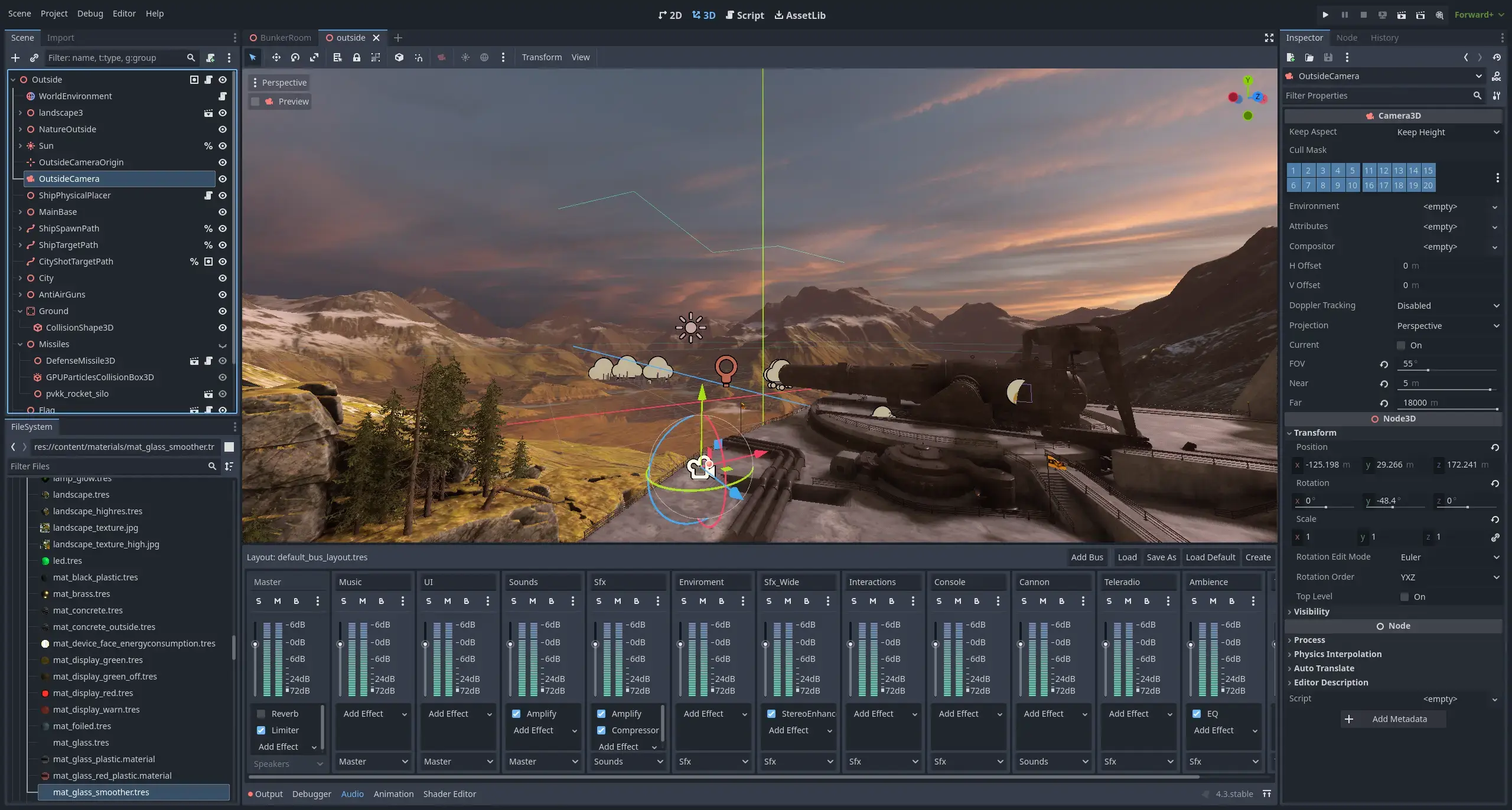Image resolution: width=1512 pixels, height=810 pixels.
Task: Click the expand bottom panel icon
Action: pos(1266,794)
